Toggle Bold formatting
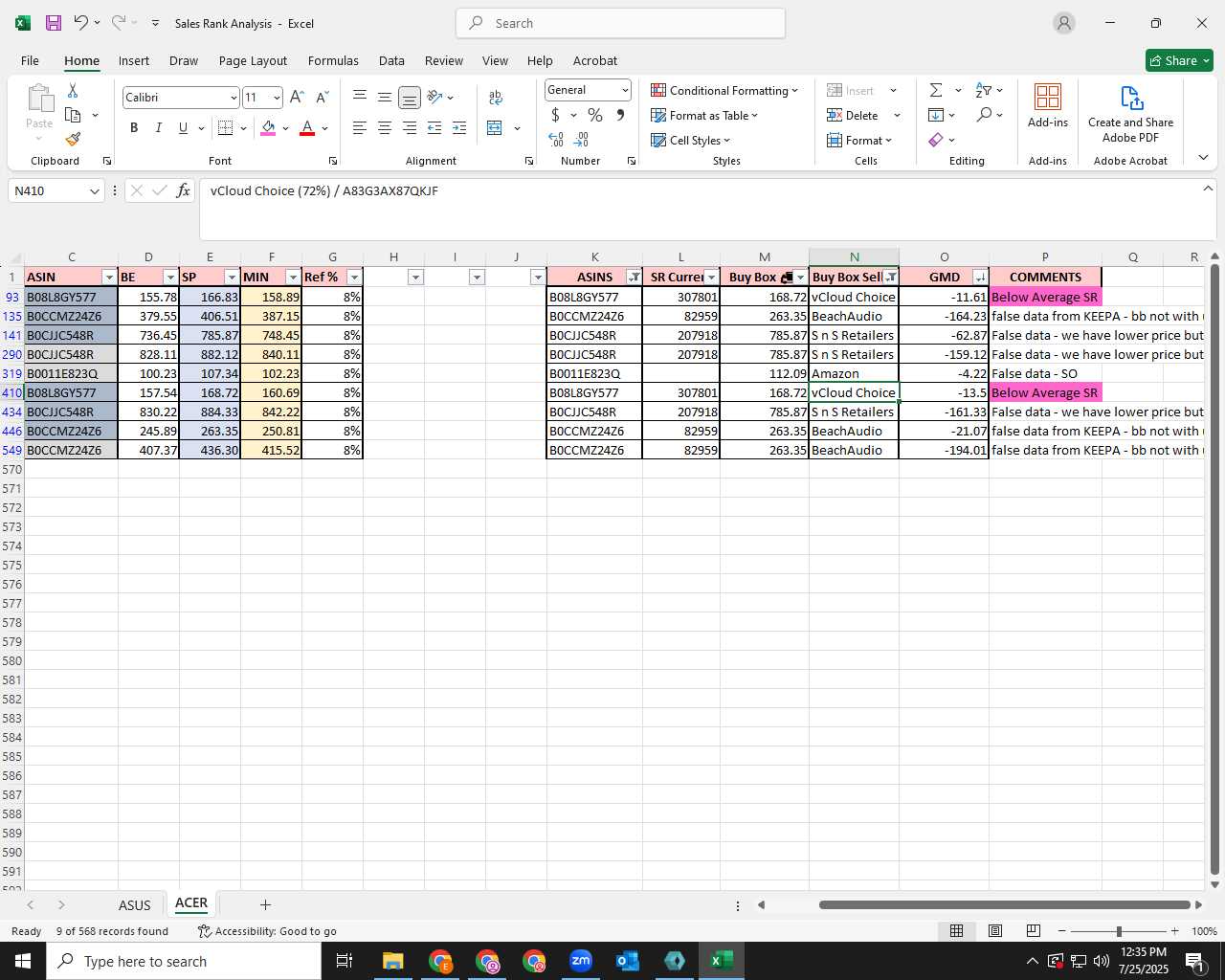Viewport: 1225px width, 980px height. (134, 127)
